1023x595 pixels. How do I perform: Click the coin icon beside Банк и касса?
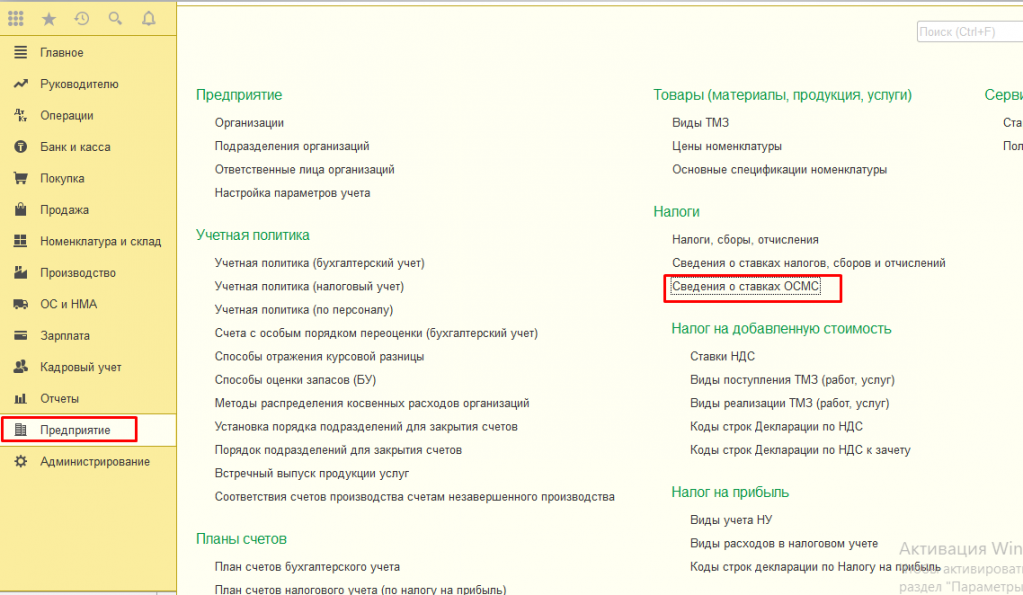pyautogui.click(x=20, y=147)
